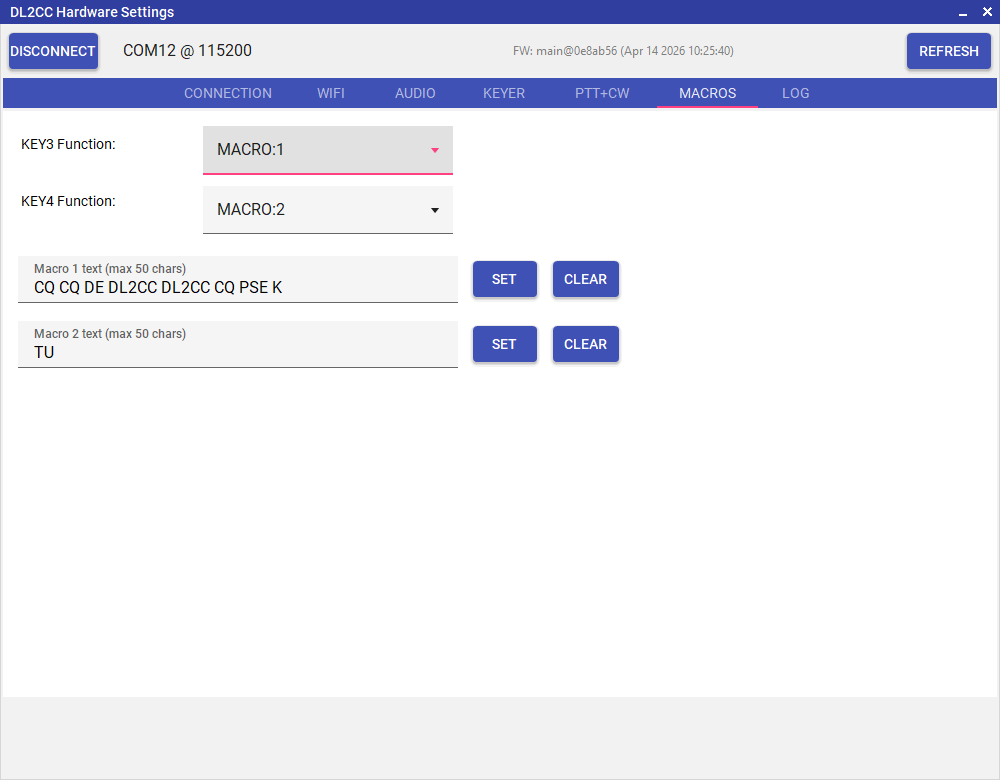Viewport: 1000px width, 780px height.
Task: Open the LOG tab
Action: tap(795, 93)
